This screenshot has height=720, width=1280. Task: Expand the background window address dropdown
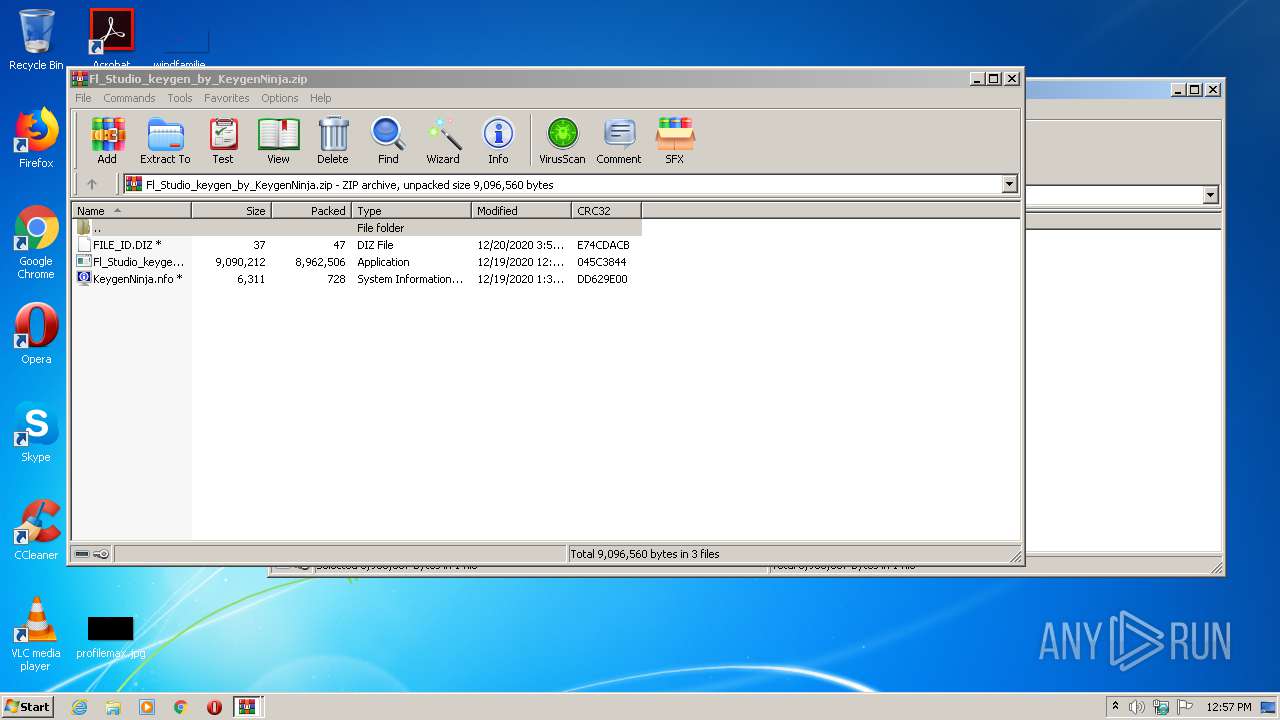point(1211,195)
